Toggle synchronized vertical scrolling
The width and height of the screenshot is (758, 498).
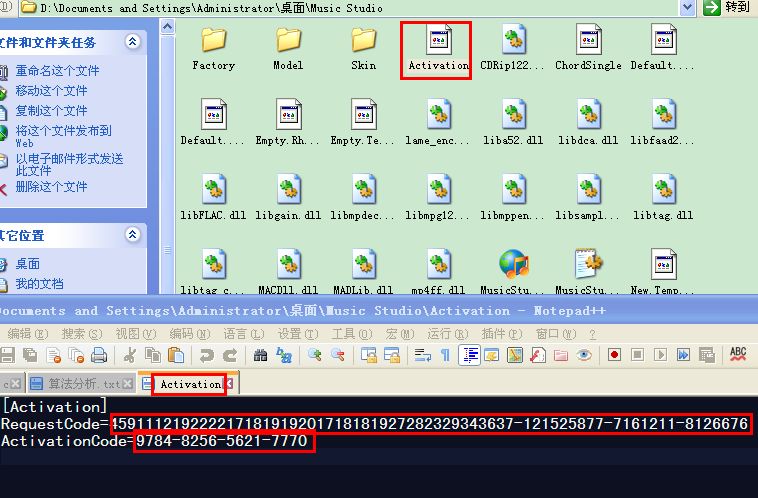[368, 355]
